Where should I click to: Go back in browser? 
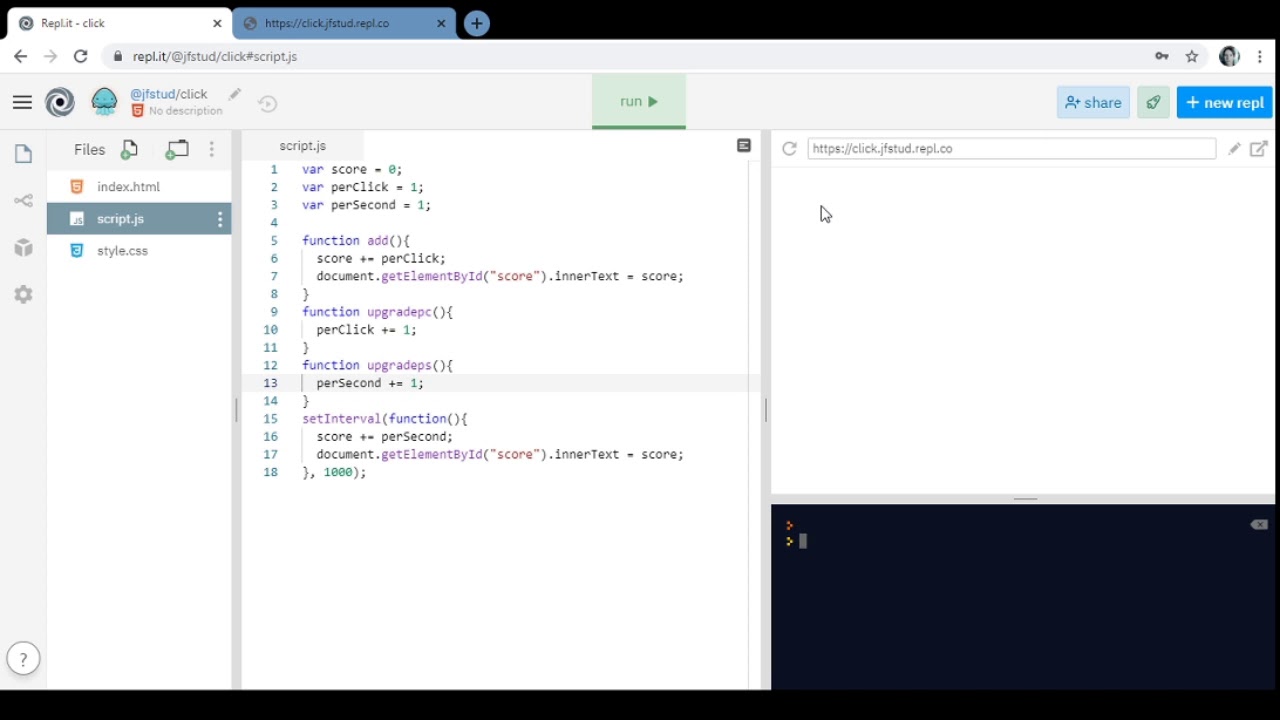(20, 56)
